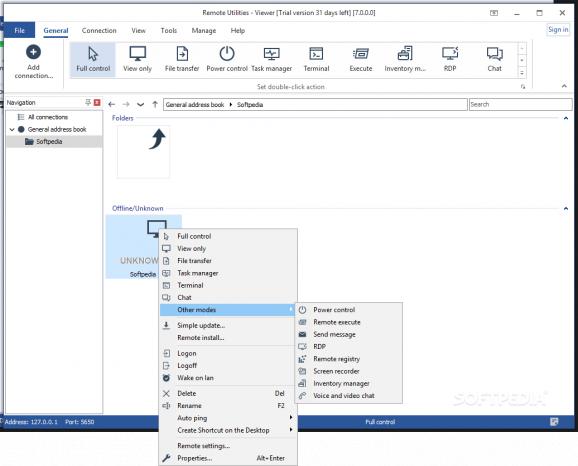
Task: Expand the Auto ping submenu
Action: pyautogui.click(x=228, y=418)
